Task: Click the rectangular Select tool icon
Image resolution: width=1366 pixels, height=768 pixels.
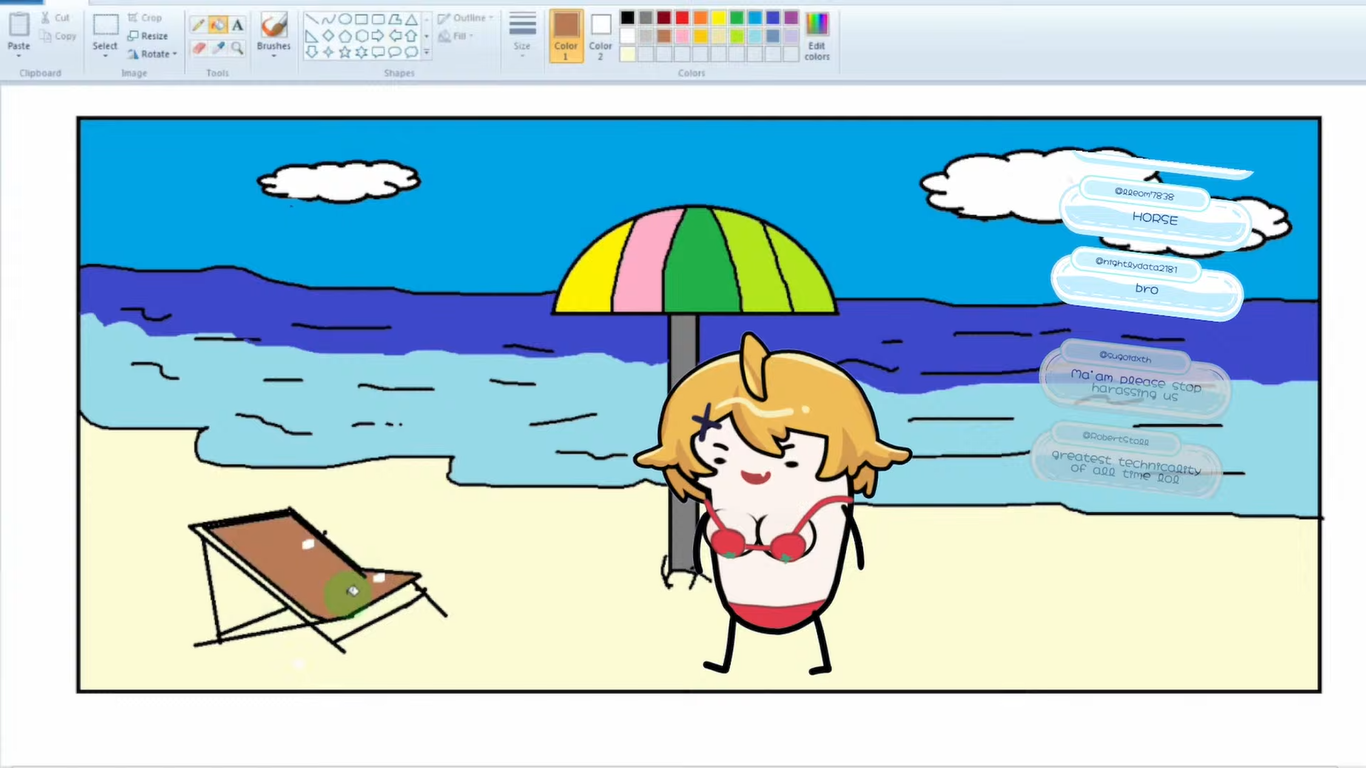Action: pyautogui.click(x=105, y=24)
